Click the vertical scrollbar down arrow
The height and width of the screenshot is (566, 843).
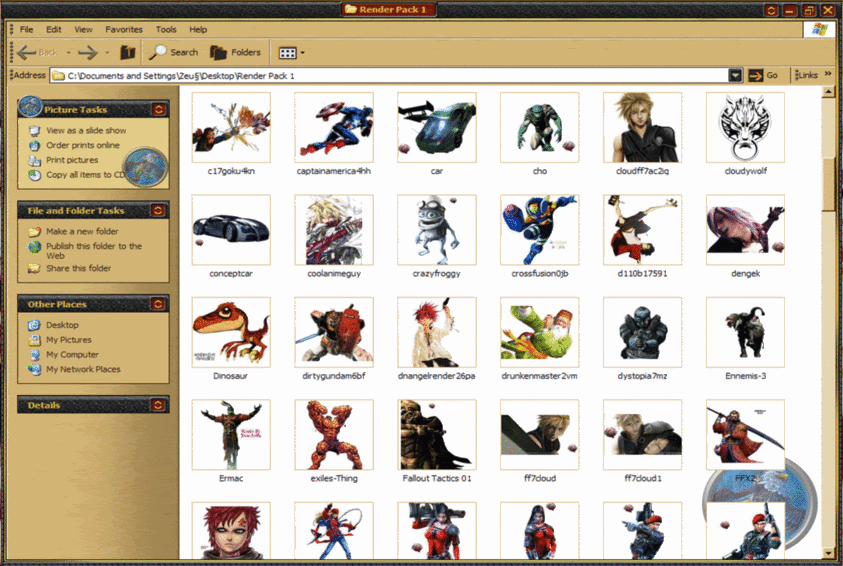[828, 553]
